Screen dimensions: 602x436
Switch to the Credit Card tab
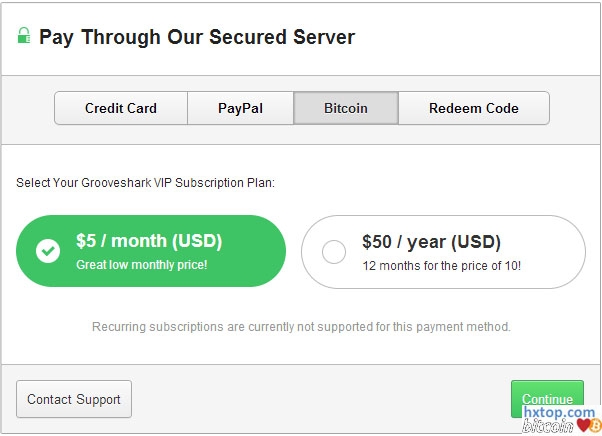click(x=121, y=108)
